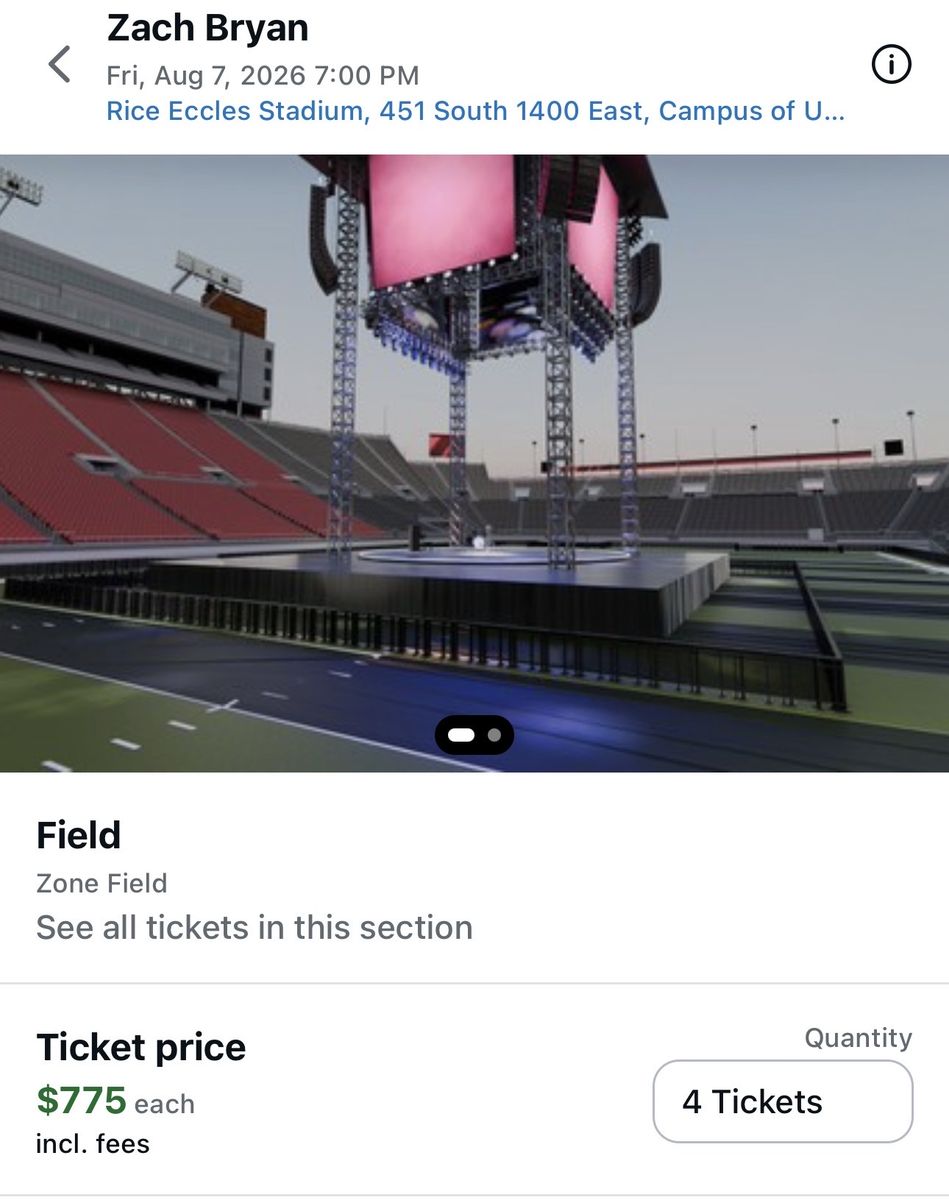
Task: Tap the image pagination pill
Action: coord(475,735)
